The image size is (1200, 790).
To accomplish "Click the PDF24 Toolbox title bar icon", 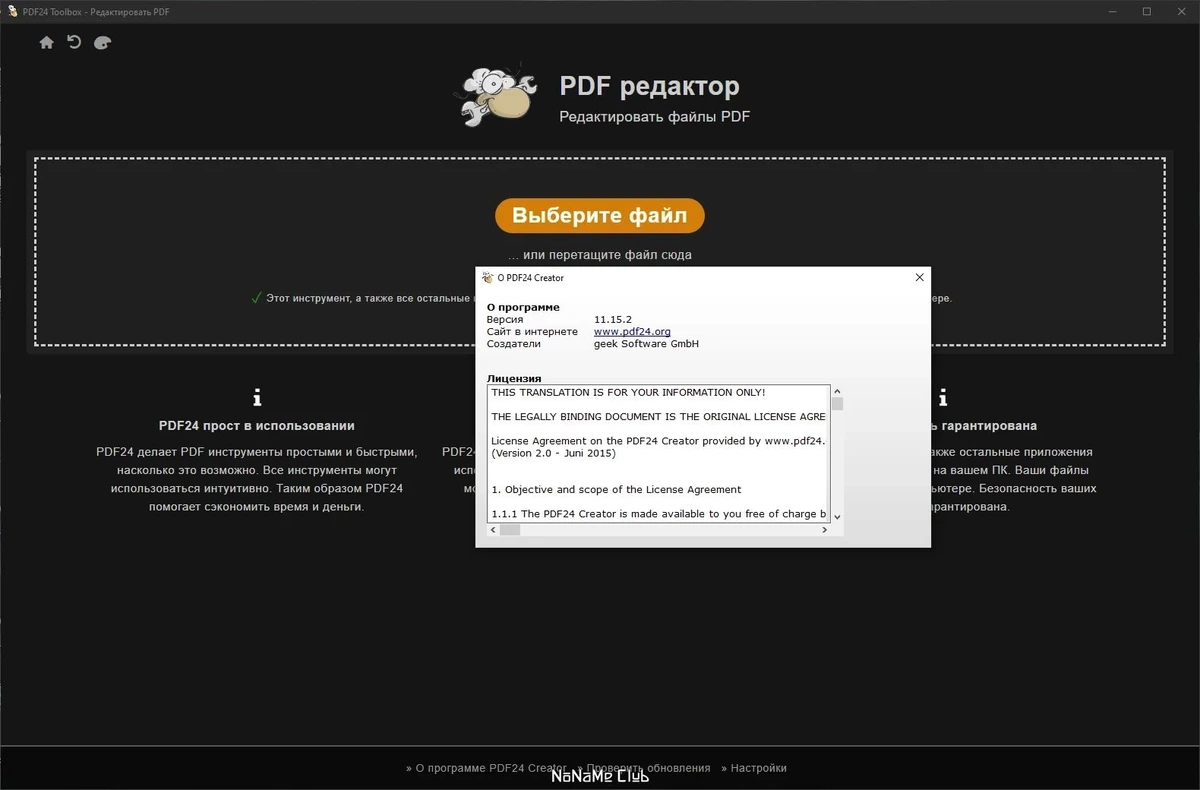I will (12, 11).
